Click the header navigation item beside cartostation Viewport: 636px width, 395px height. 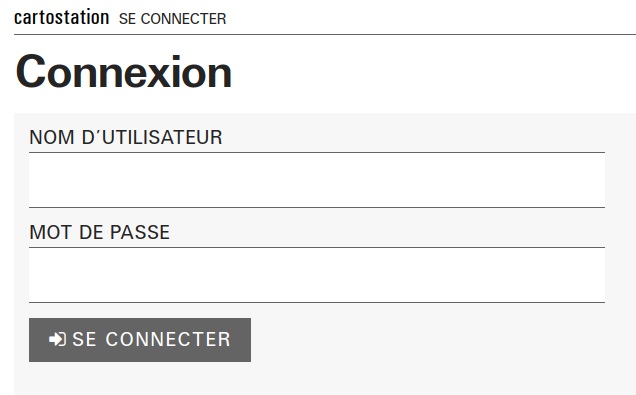tap(172, 19)
